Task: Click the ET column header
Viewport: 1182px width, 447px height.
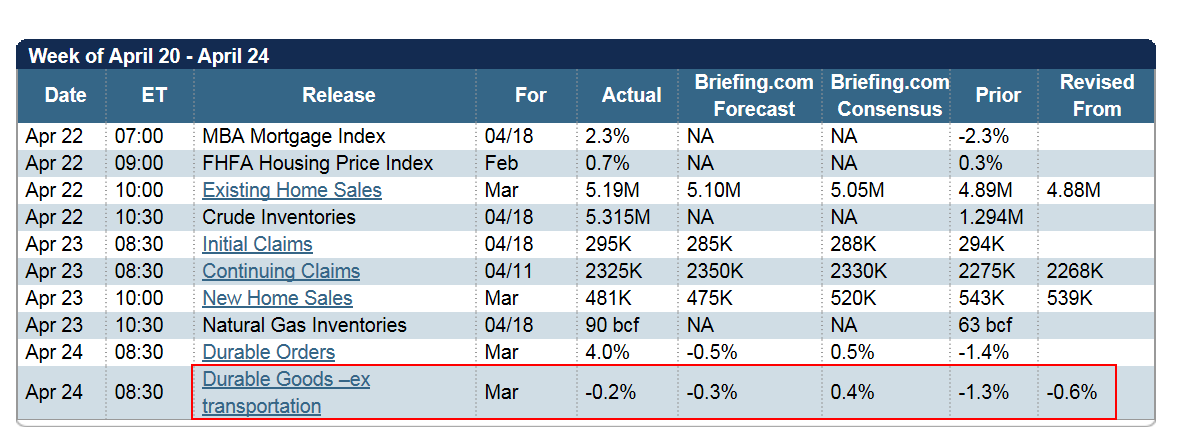Action: coord(153,95)
